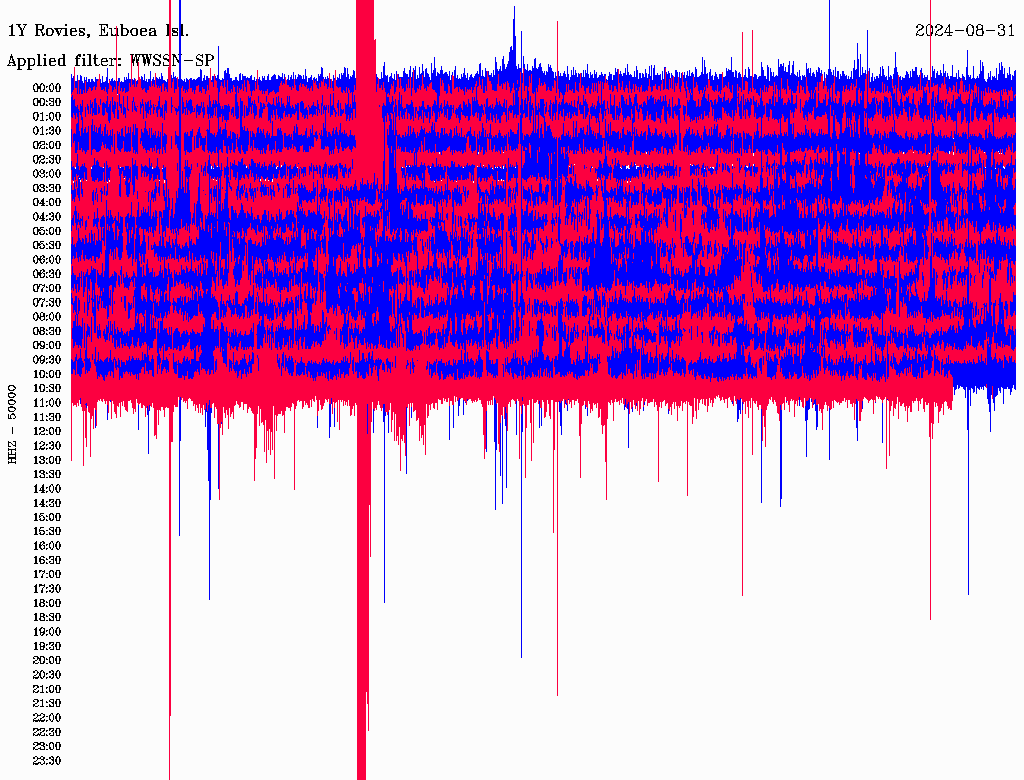Select the 13:30 time label
Viewport: 1024px width, 780px height.
(x=47, y=475)
